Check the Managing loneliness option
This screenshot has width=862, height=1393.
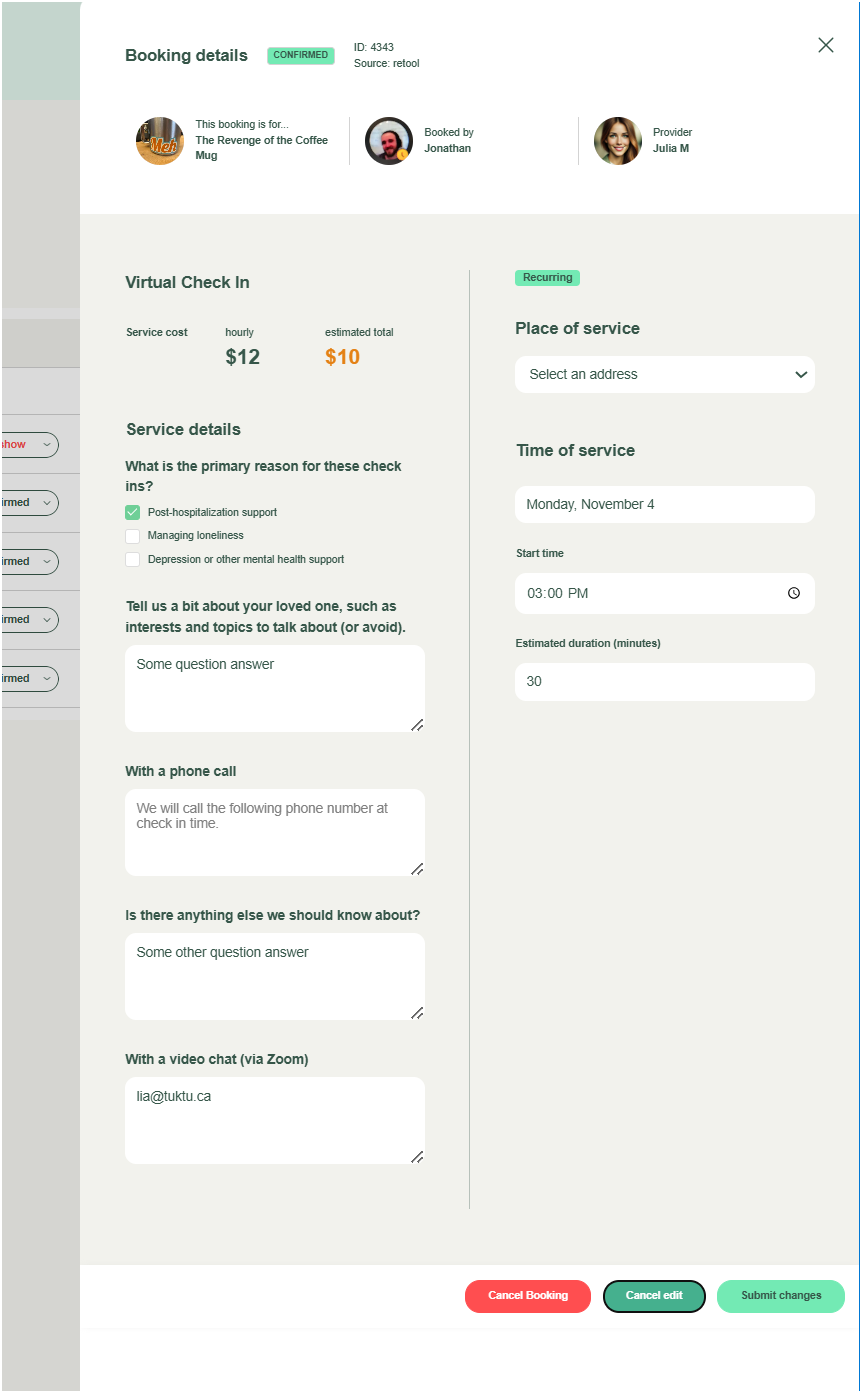tap(132, 536)
